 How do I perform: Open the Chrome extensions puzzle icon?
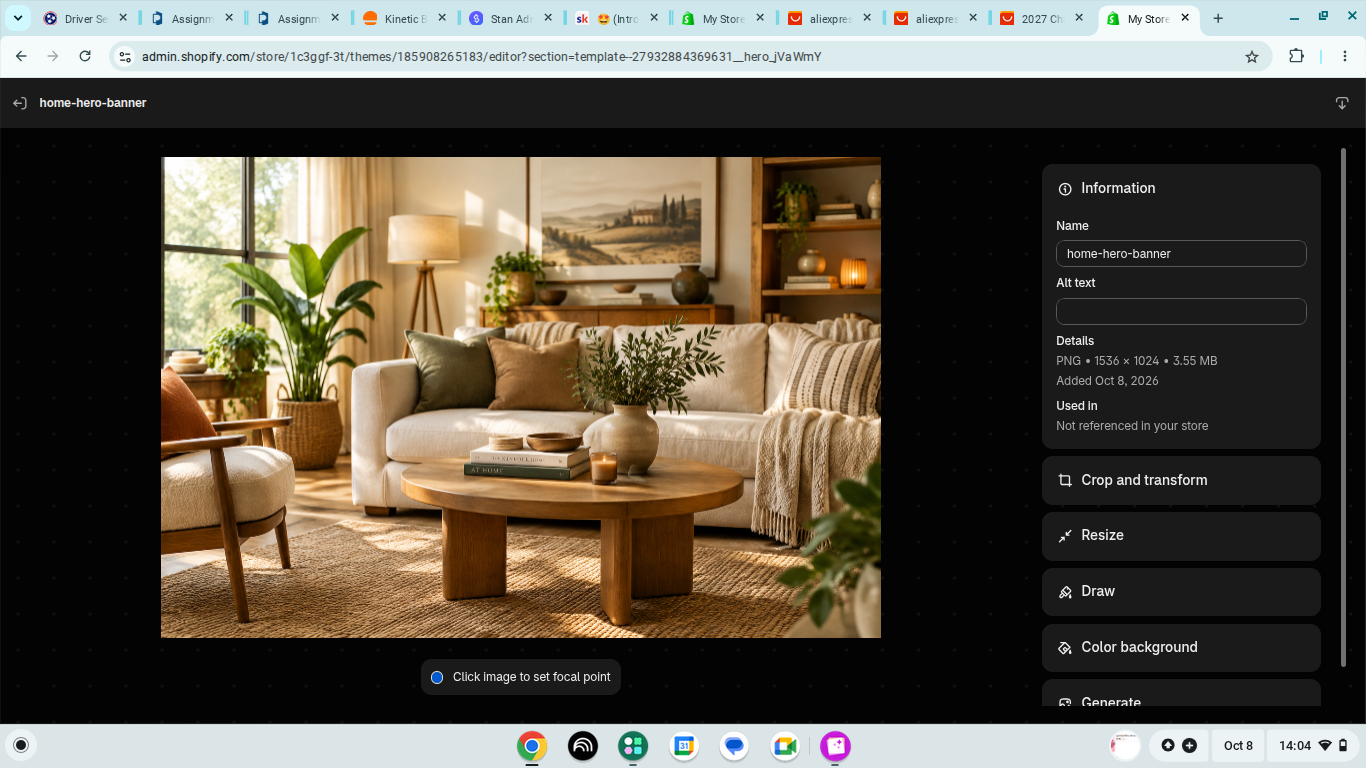click(1297, 57)
